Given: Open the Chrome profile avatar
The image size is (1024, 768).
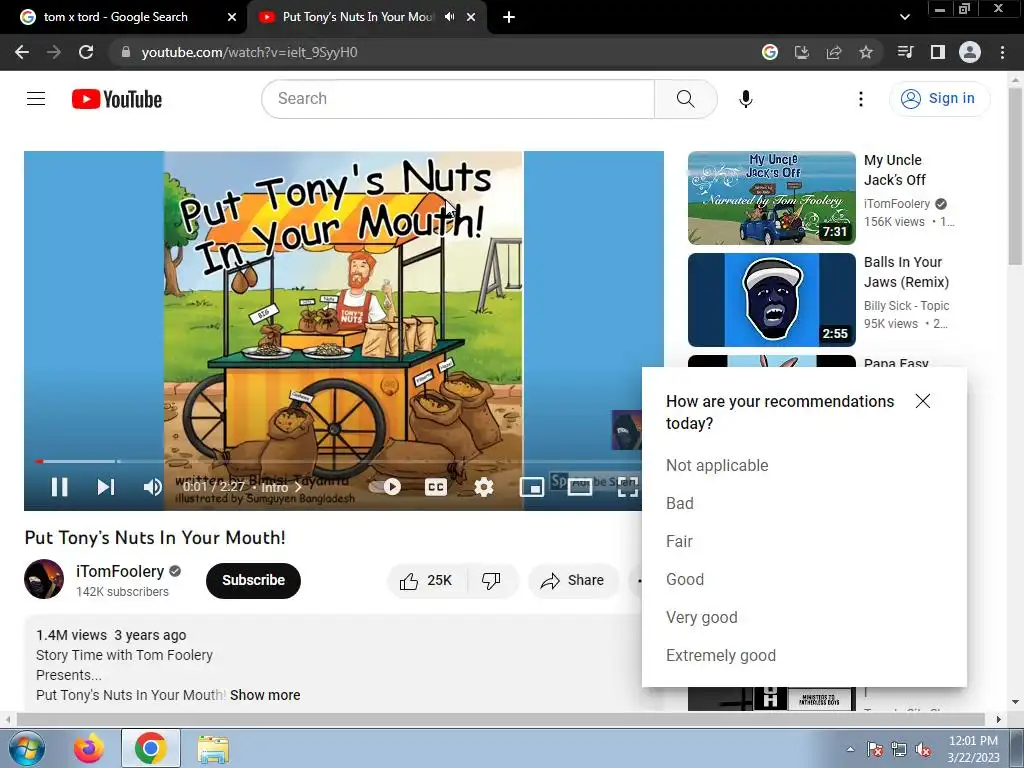Looking at the screenshot, I should tap(970, 52).
